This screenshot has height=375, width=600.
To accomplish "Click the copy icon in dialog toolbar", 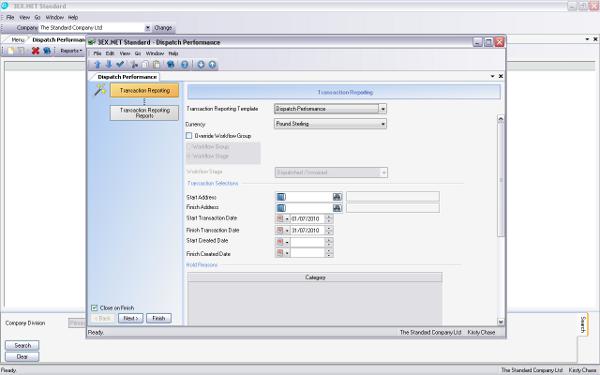I will coord(145,65).
